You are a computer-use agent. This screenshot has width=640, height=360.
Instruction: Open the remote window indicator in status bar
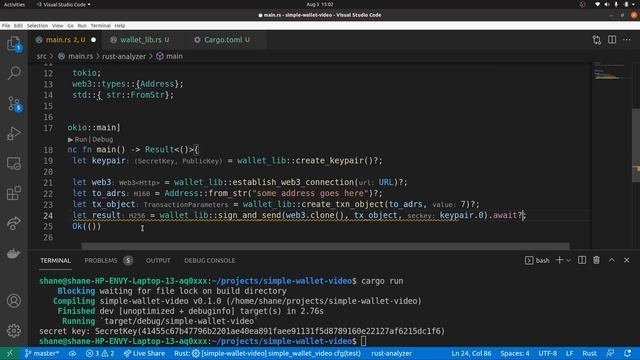coord(9,353)
